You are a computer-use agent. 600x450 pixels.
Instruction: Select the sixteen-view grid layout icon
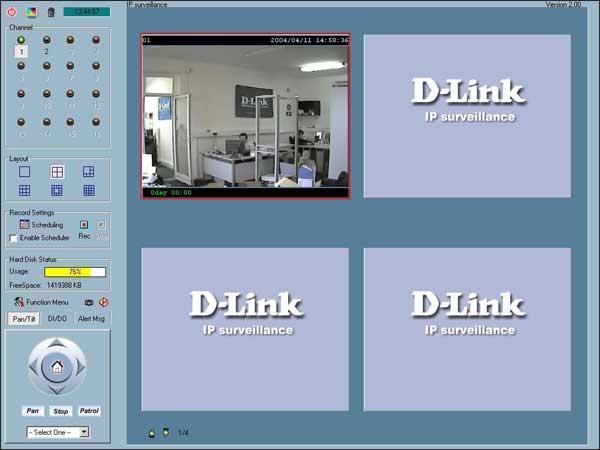(x=89, y=190)
